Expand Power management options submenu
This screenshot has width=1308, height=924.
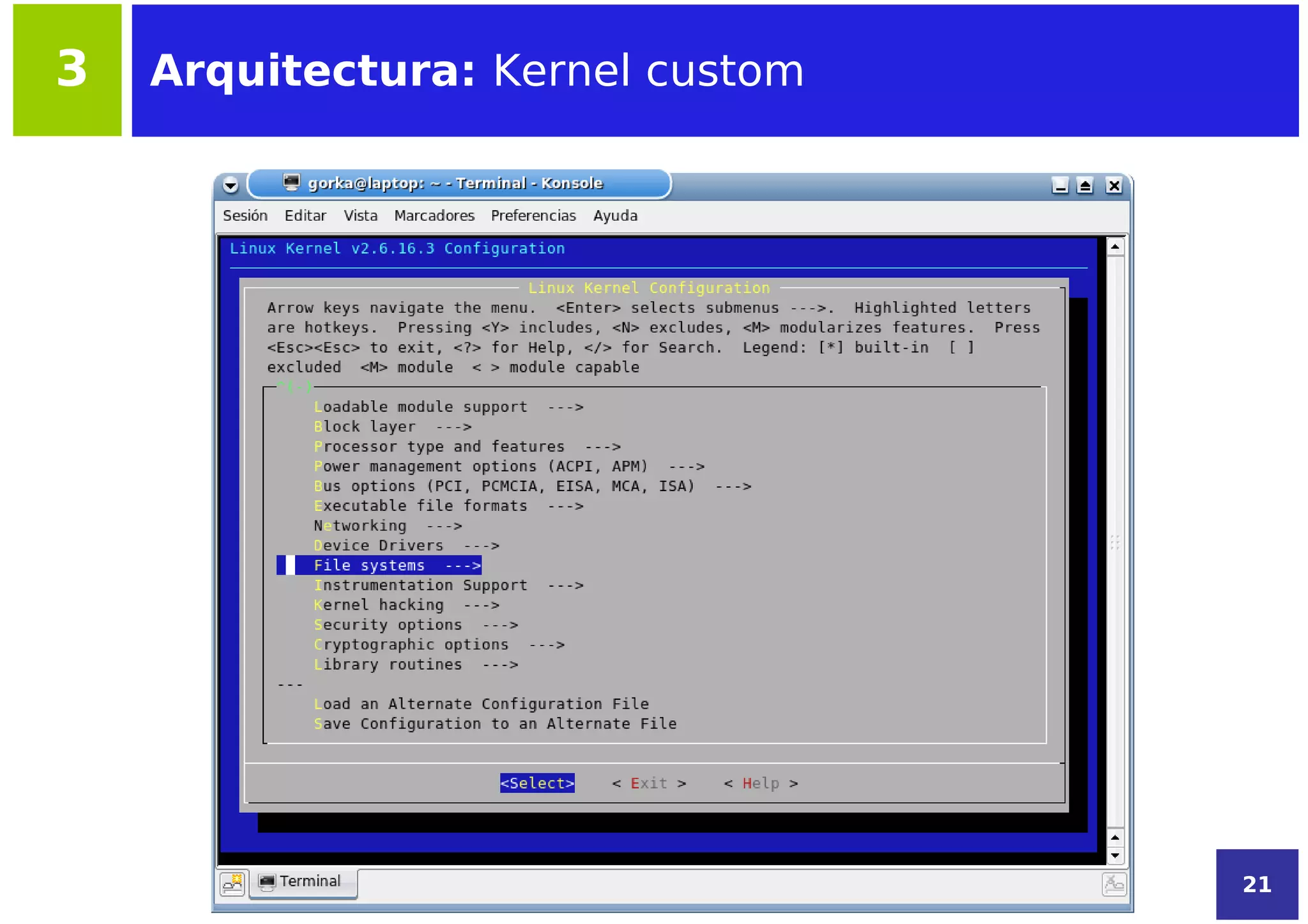(x=509, y=466)
